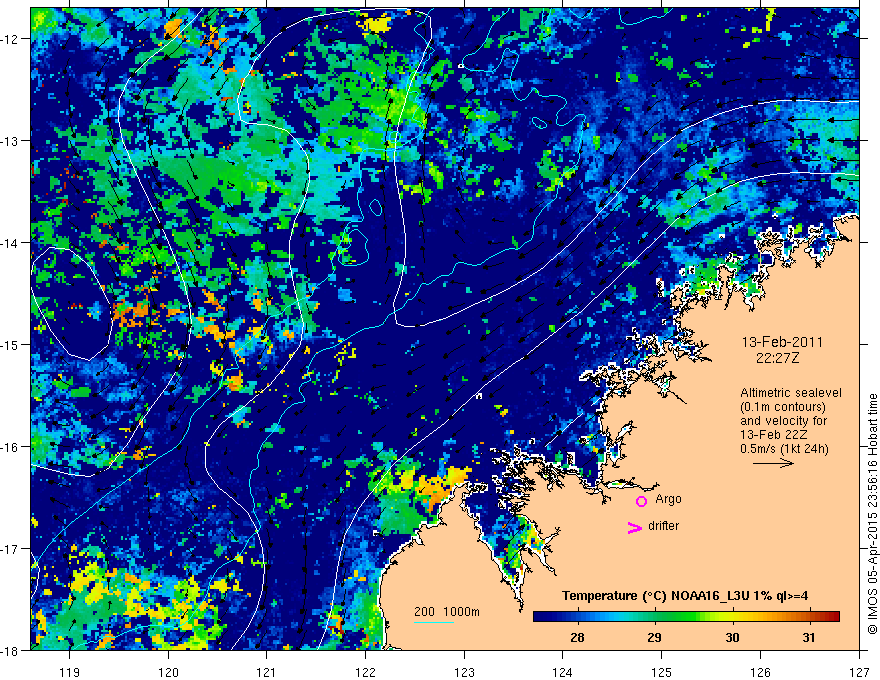The width and height of the screenshot is (880, 680).
Task: Click the 'Argo' legend label
Action: [x=668, y=499]
